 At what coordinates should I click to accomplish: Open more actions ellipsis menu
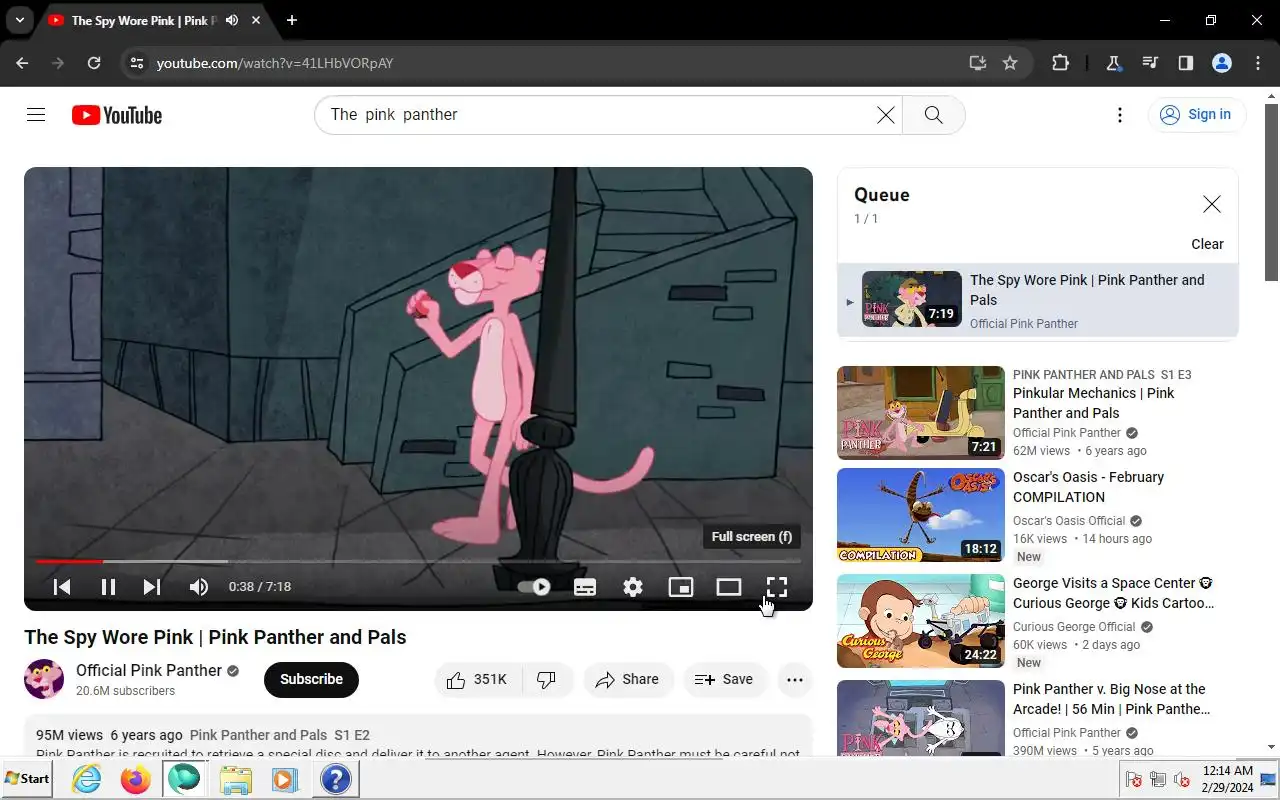tap(795, 680)
